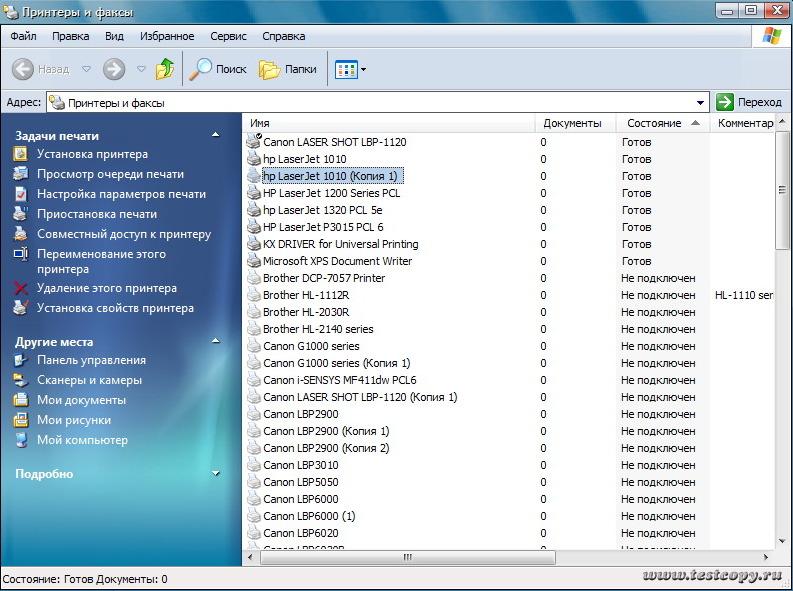Image resolution: width=793 pixels, height=591 pixels.
Task: Click Совместный доступ к принтеру link
Action: click(x=124, y=234)
